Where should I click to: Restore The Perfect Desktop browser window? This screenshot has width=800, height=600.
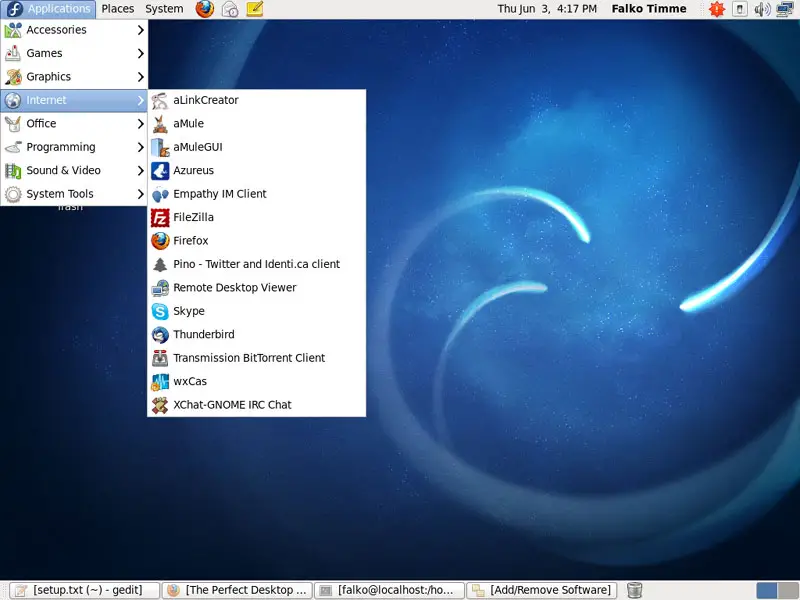point(237,590)
